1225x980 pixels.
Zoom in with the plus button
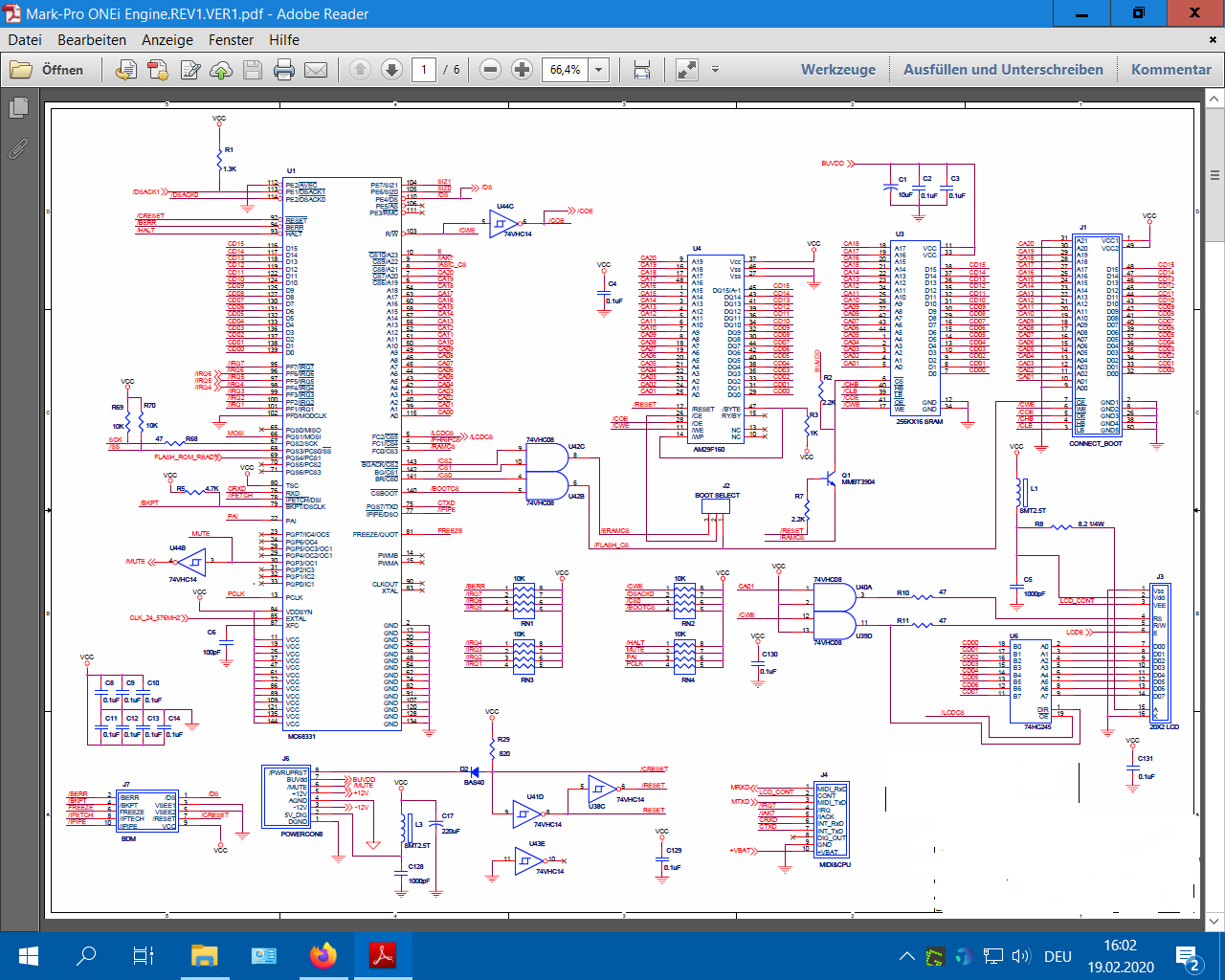[522, 70]
